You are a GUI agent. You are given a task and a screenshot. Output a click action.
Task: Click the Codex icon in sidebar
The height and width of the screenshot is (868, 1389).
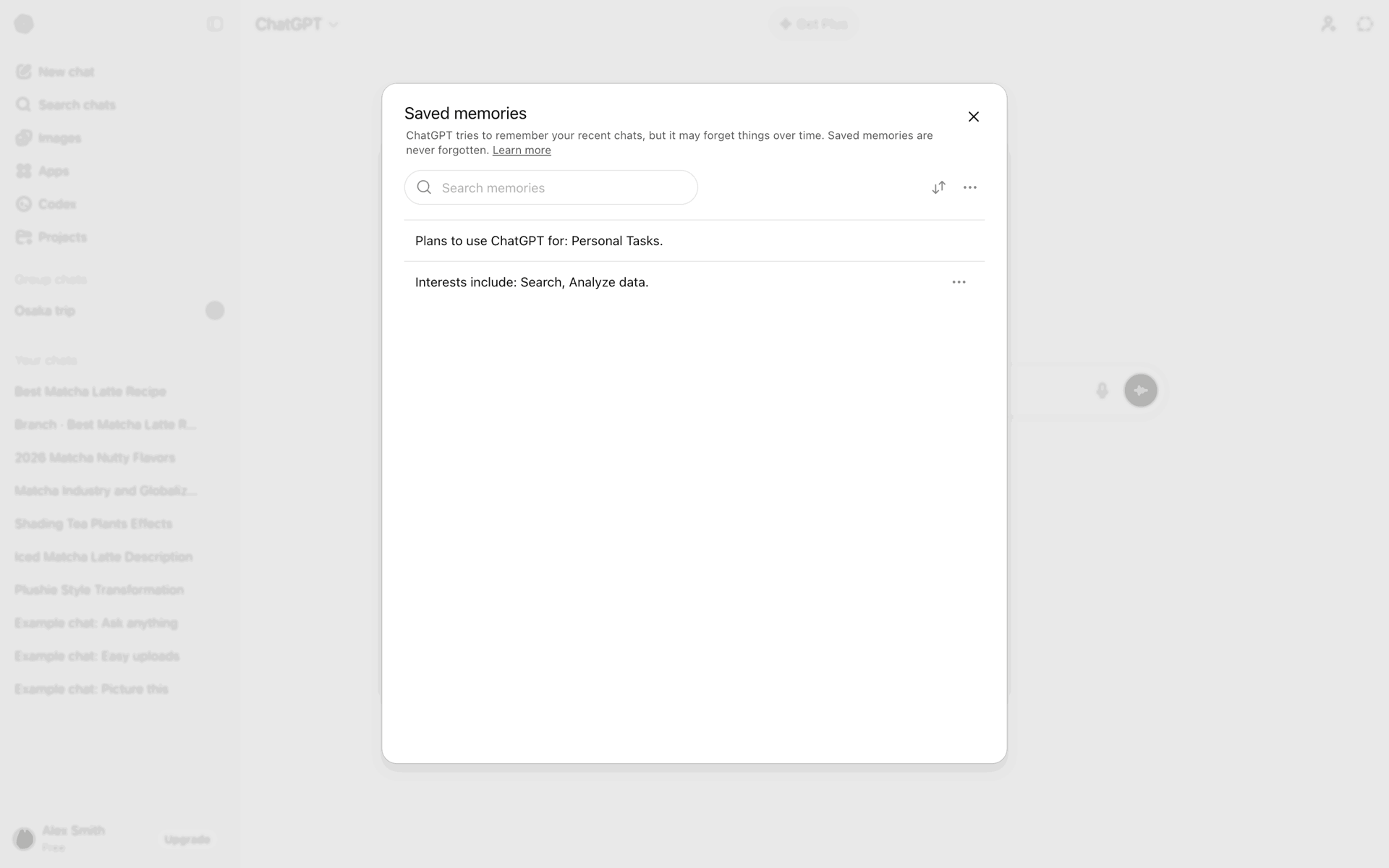click(24, 204)
